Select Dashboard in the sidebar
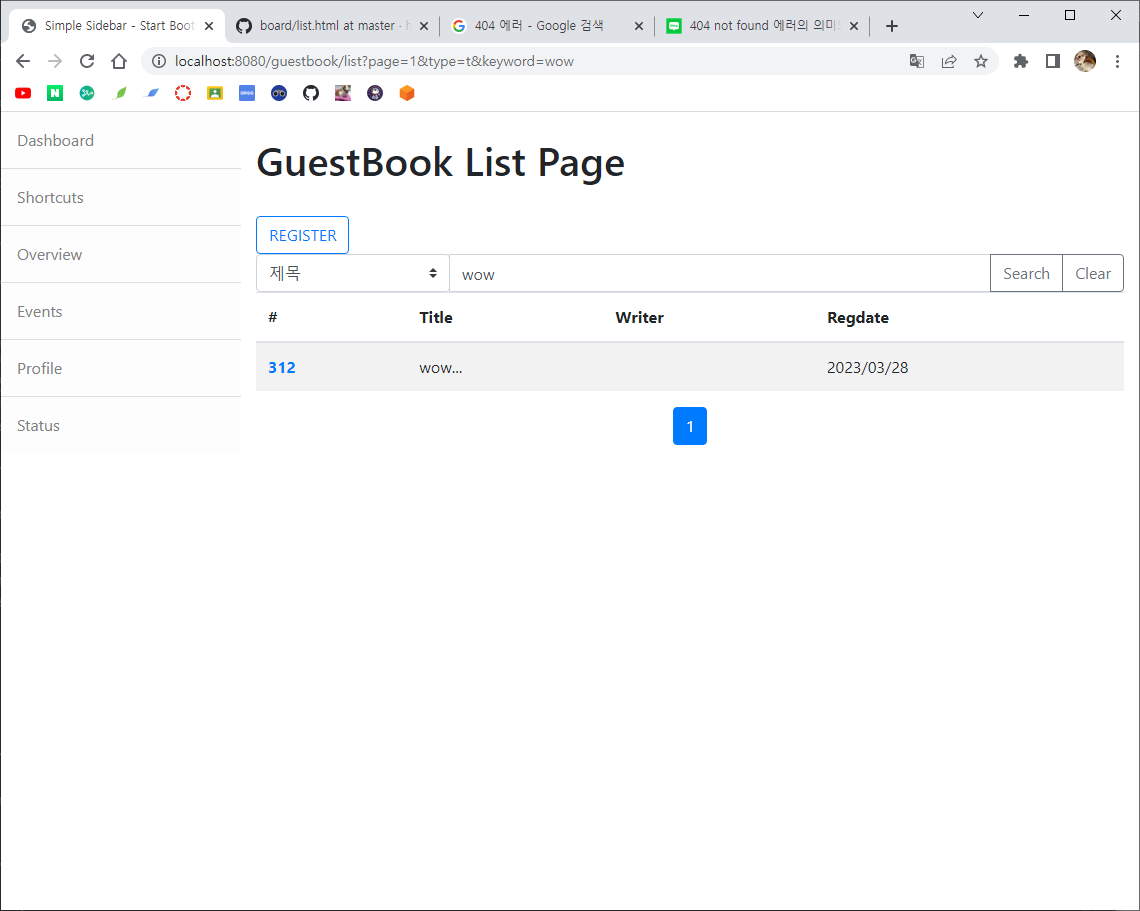Viewport: 1140px width, 911px height. click(56, 140)
